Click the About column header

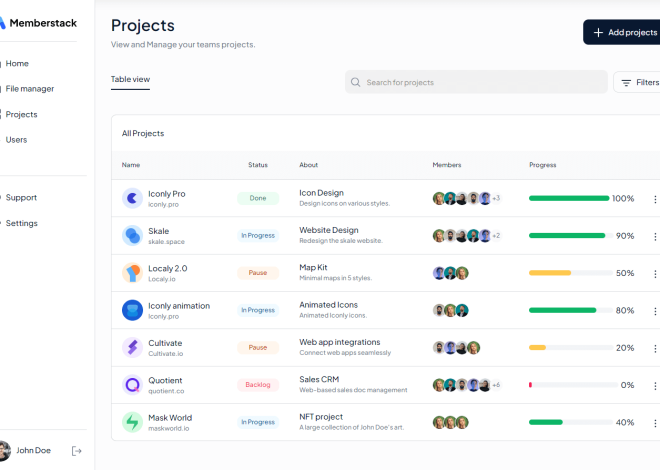[309, 165]
